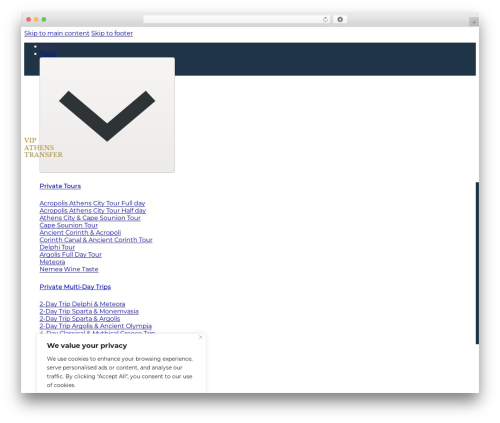Screen dimensions: 500x423
Task: Open Nemea Wine Taste tour
Action: coord(69,269)
